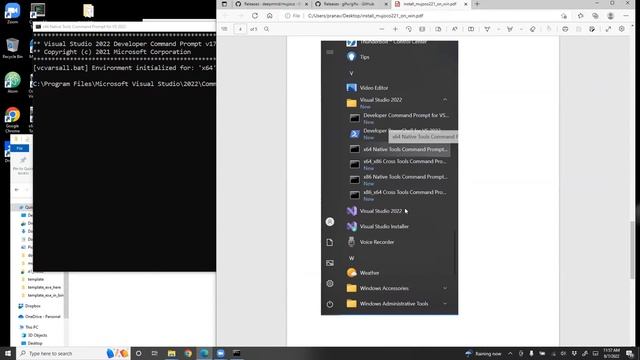Click Pin to Quick access in Explorer
This screenshot has width=640, height=360.
(22, 165)
